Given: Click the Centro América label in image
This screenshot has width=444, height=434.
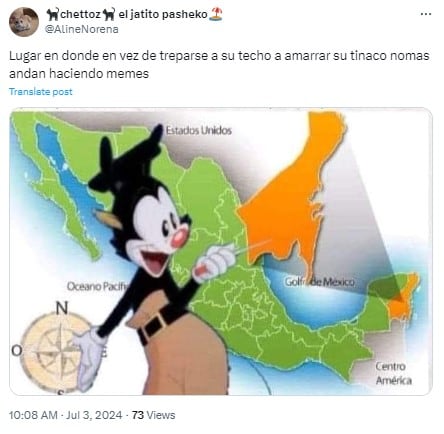Looking at the screenshot, I should click(x=393, y=373).
